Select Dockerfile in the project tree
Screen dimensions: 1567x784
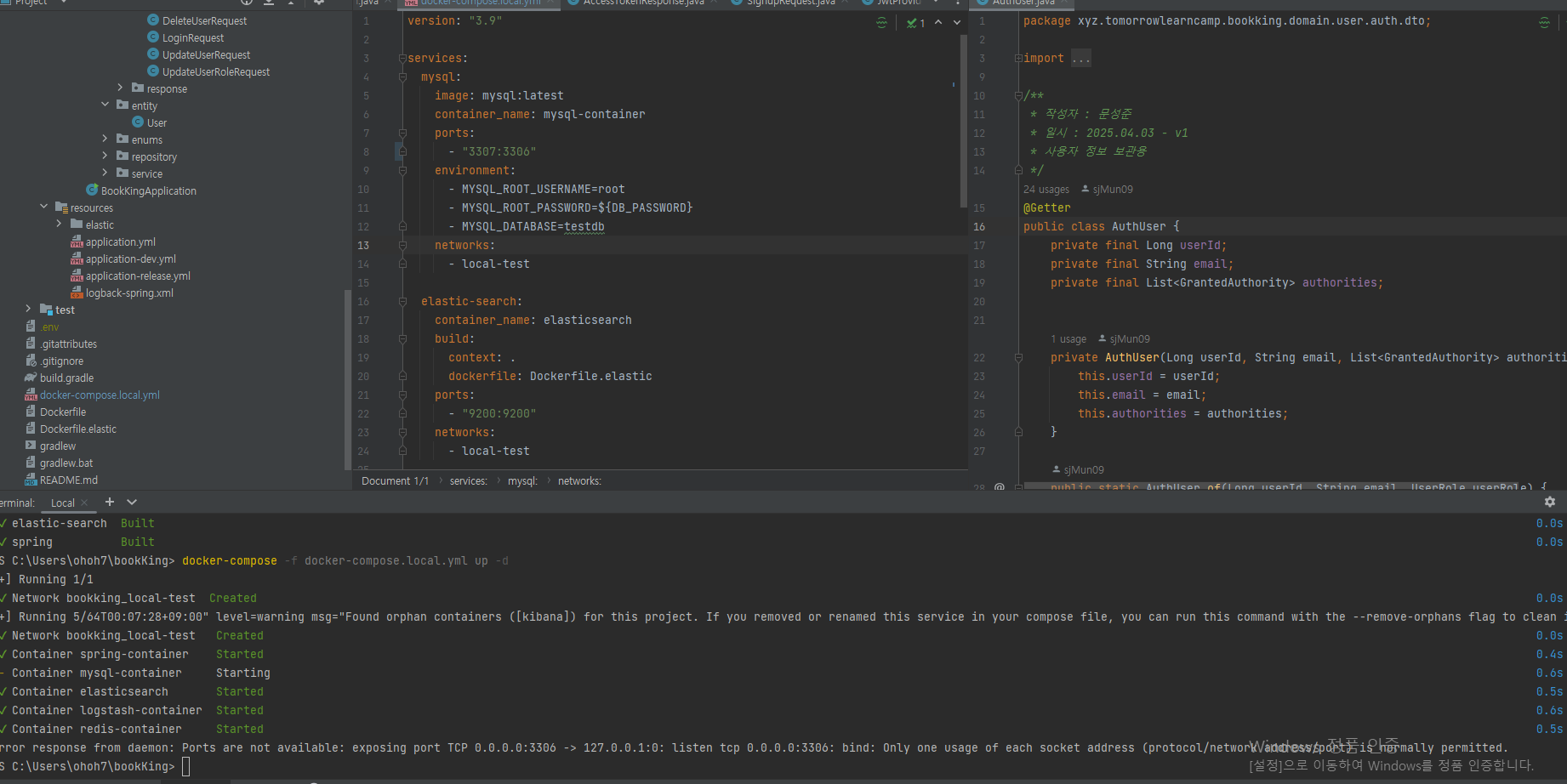tap(63, 412)
